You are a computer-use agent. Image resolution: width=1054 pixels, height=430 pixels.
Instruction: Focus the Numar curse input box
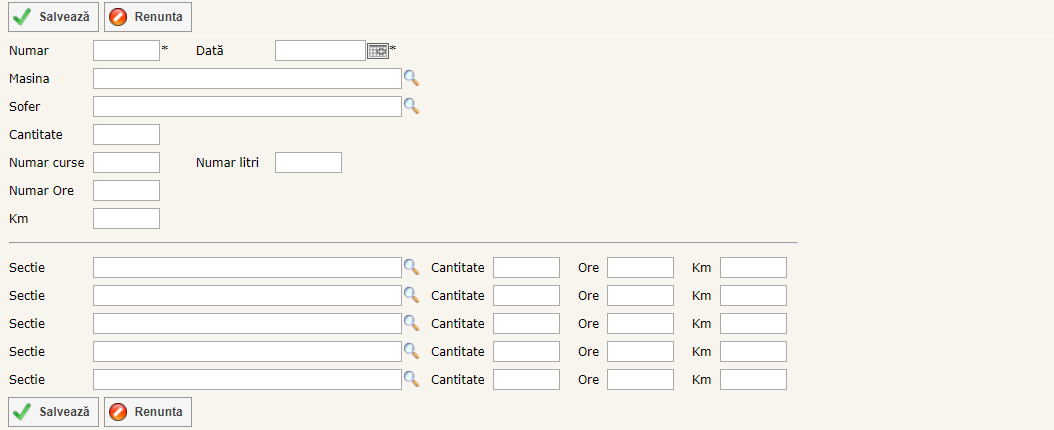[126, 163]
